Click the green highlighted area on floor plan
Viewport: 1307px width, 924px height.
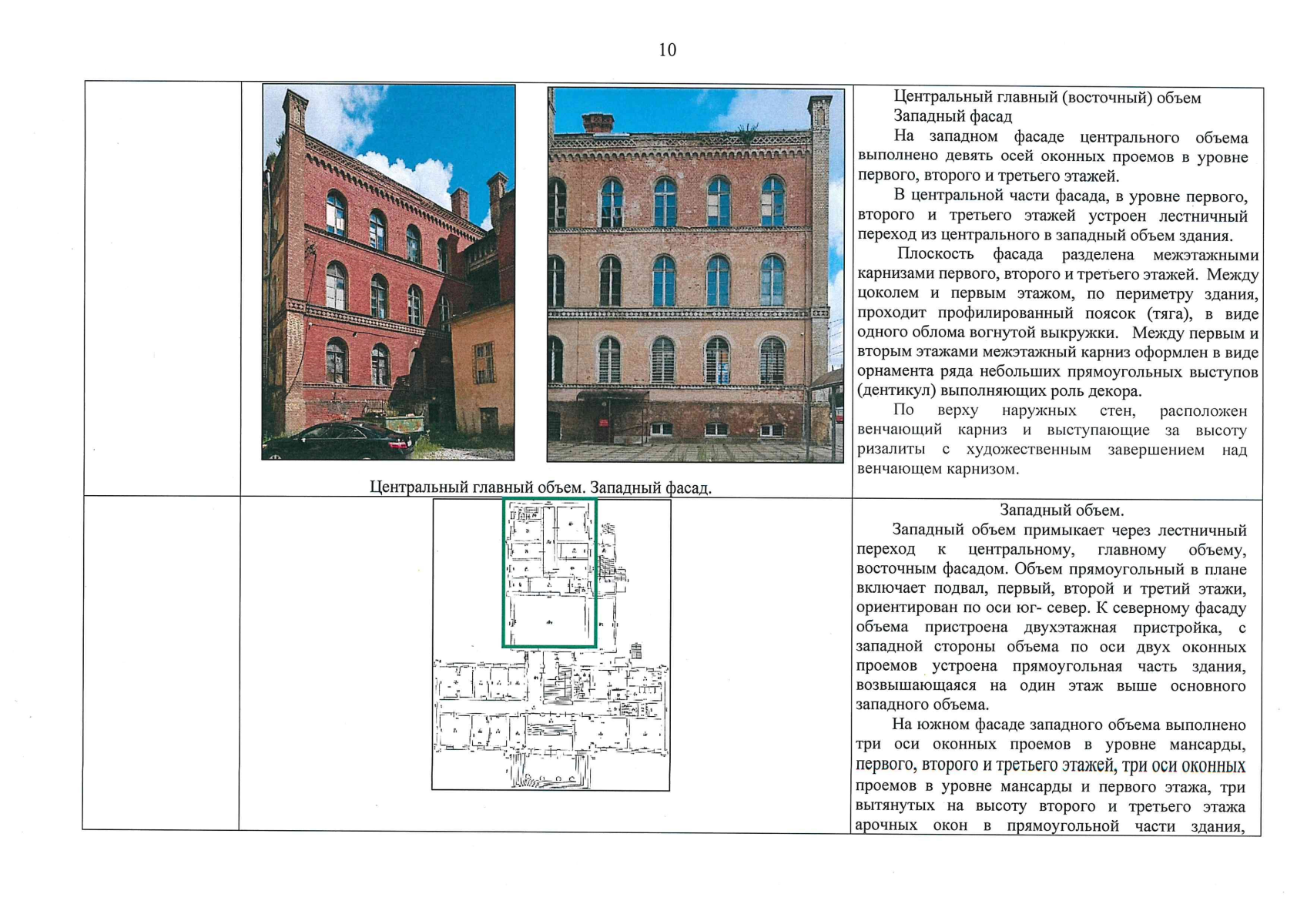(x=549, y=573)
